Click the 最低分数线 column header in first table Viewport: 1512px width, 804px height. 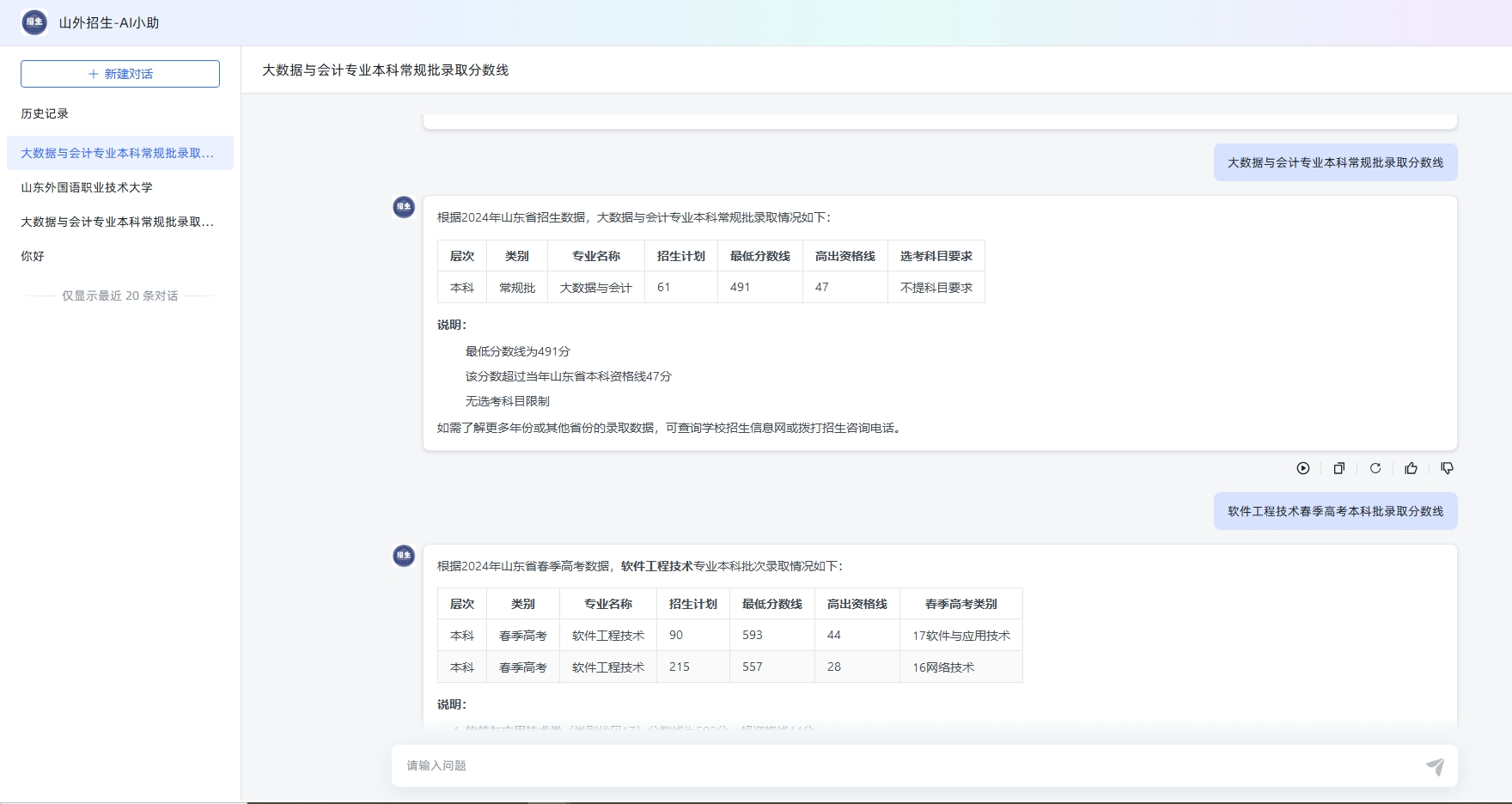(760, 256)
